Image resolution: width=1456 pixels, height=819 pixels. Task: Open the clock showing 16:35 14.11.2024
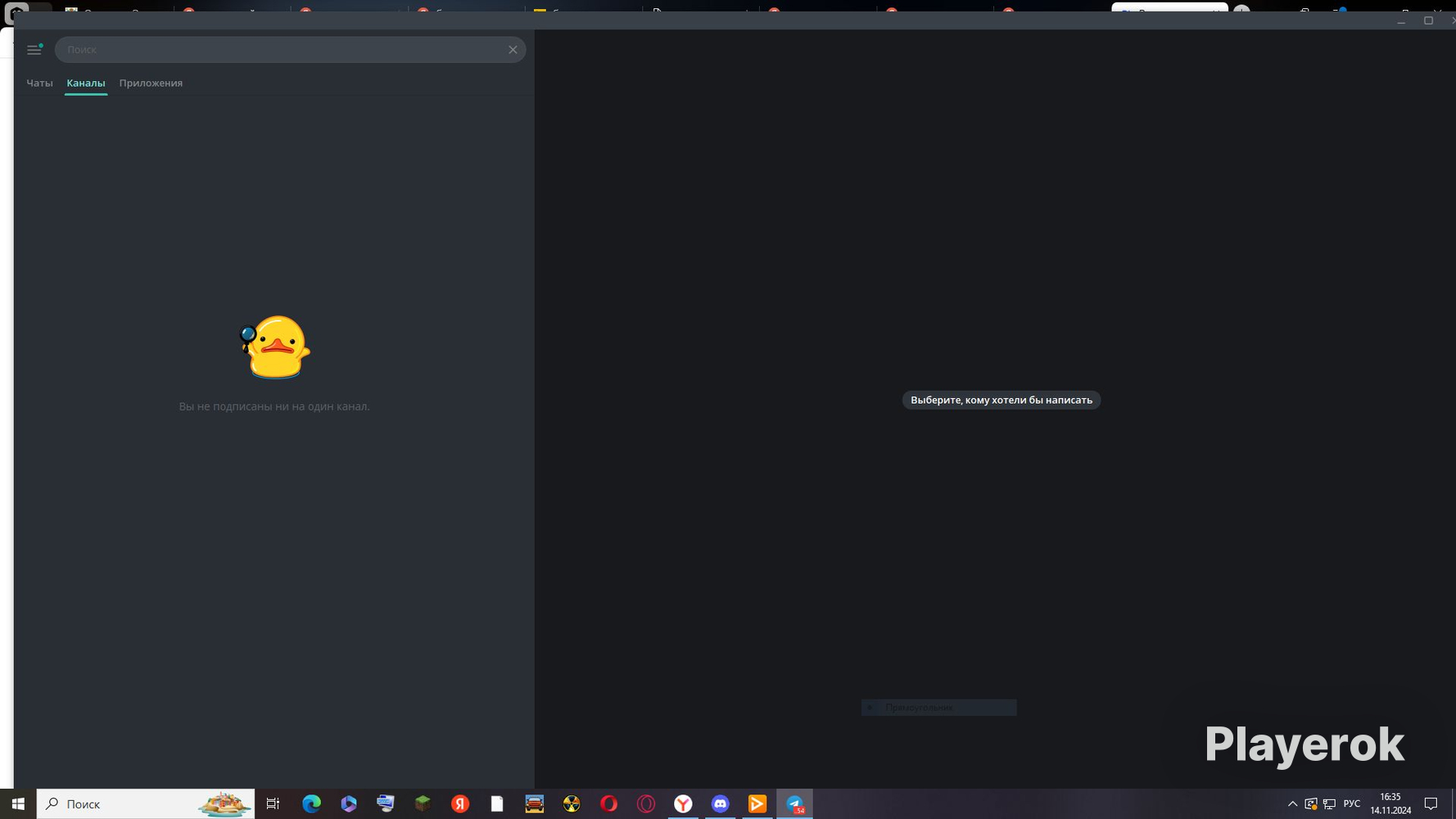1390,804
